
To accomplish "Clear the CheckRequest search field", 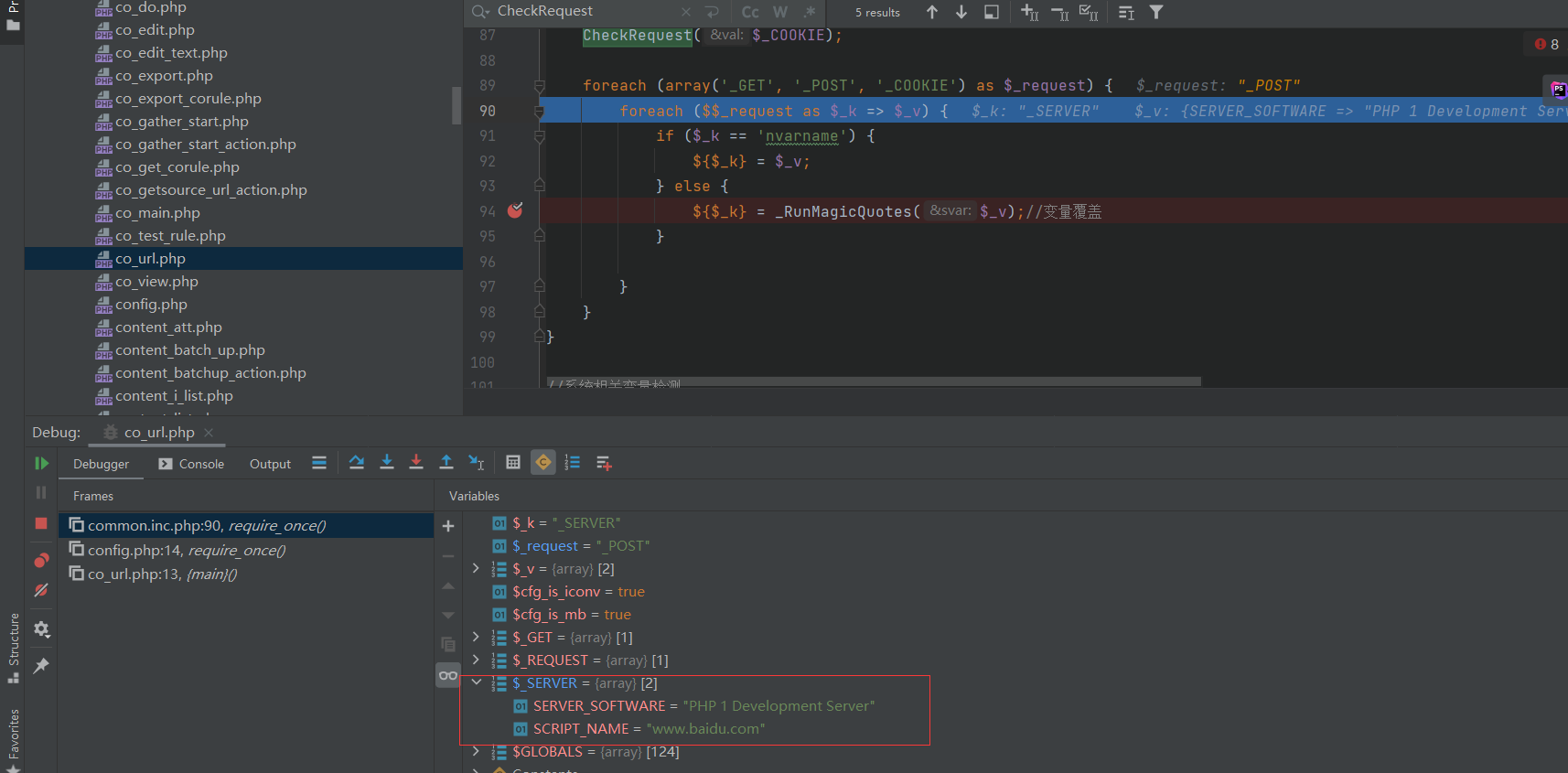I will pos(686,12).
